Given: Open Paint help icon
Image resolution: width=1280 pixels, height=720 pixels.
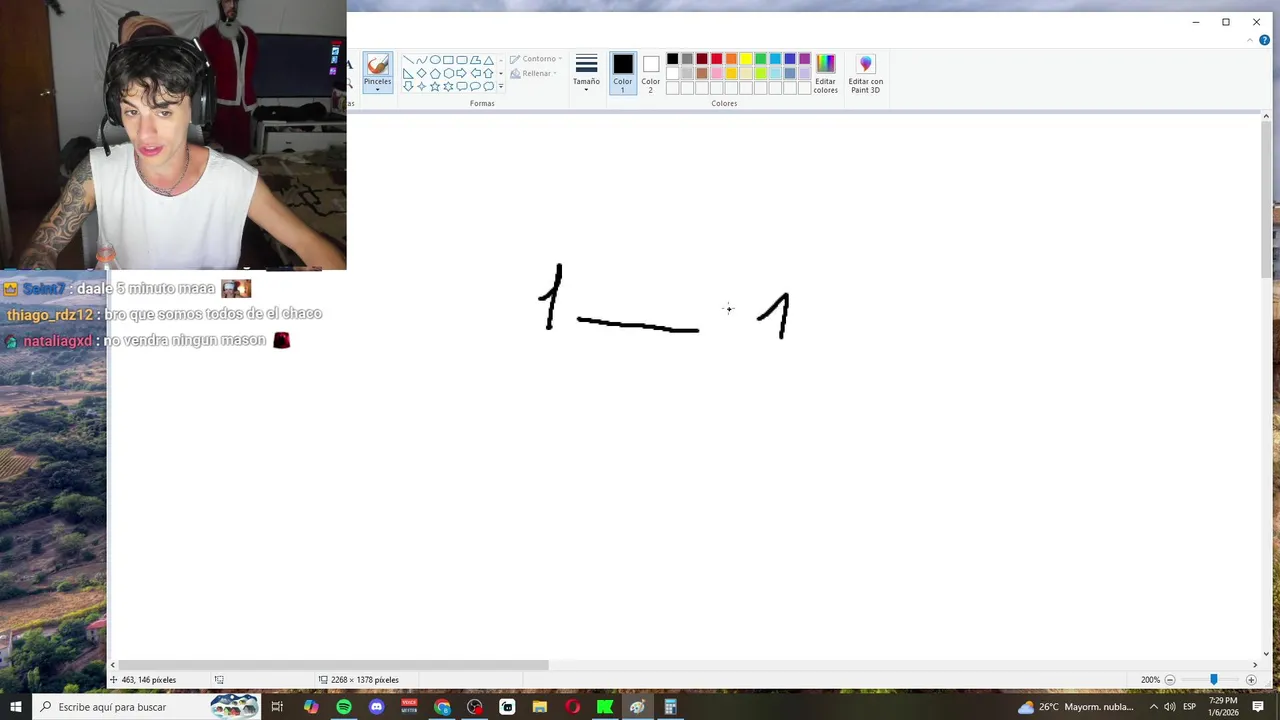Looking at the screenshot, I should coord(1265,41).
